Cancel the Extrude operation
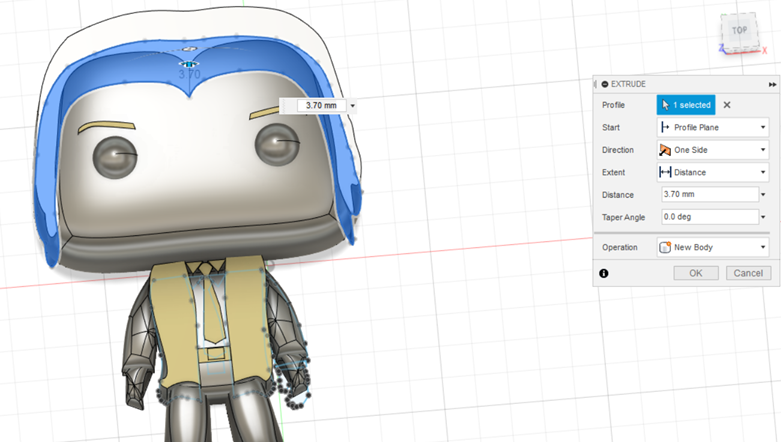 pos(748,273)
